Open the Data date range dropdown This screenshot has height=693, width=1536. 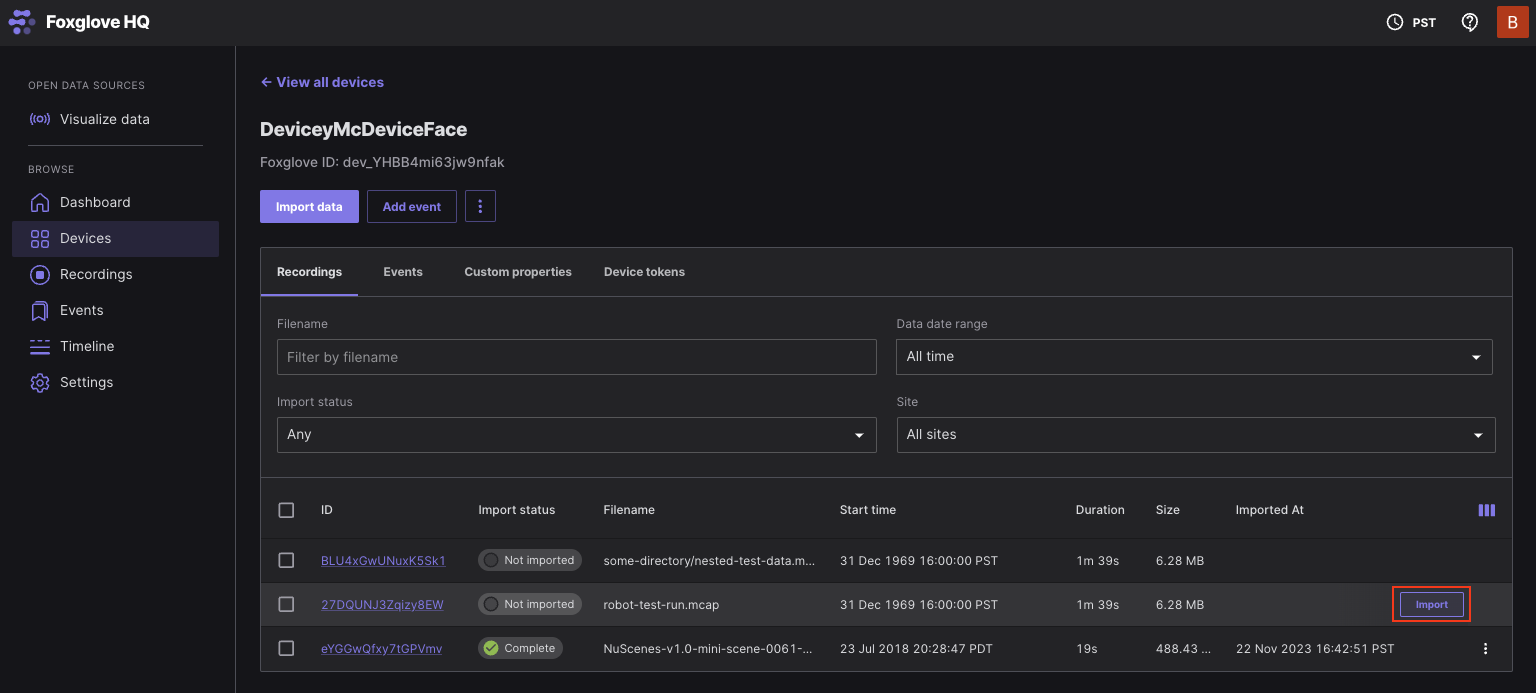[x=1195, y=356]
